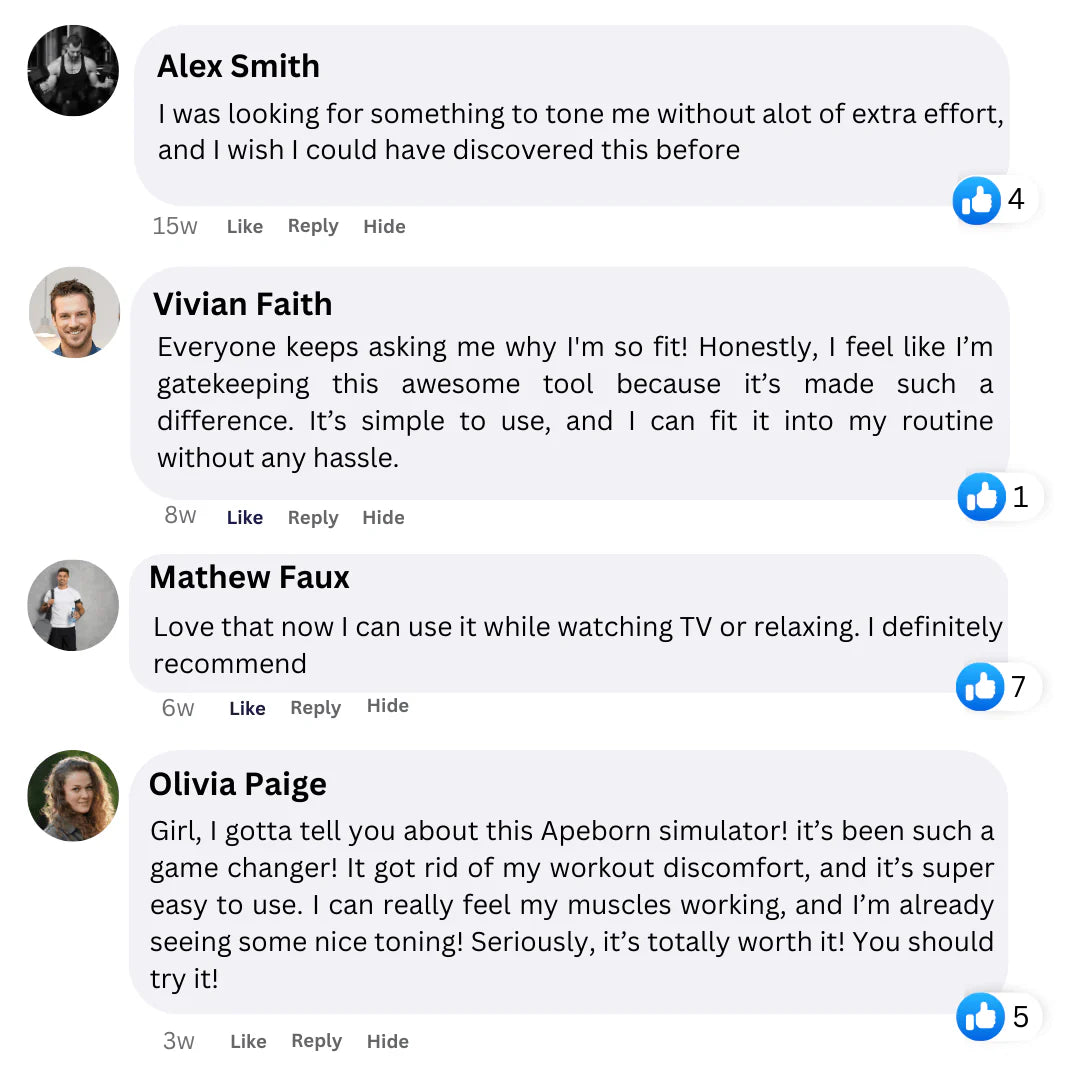This screenshot has height=1080, width=1080.
Task: Reply to Vivian Faith's comment
Action: (x=312, y=517)
